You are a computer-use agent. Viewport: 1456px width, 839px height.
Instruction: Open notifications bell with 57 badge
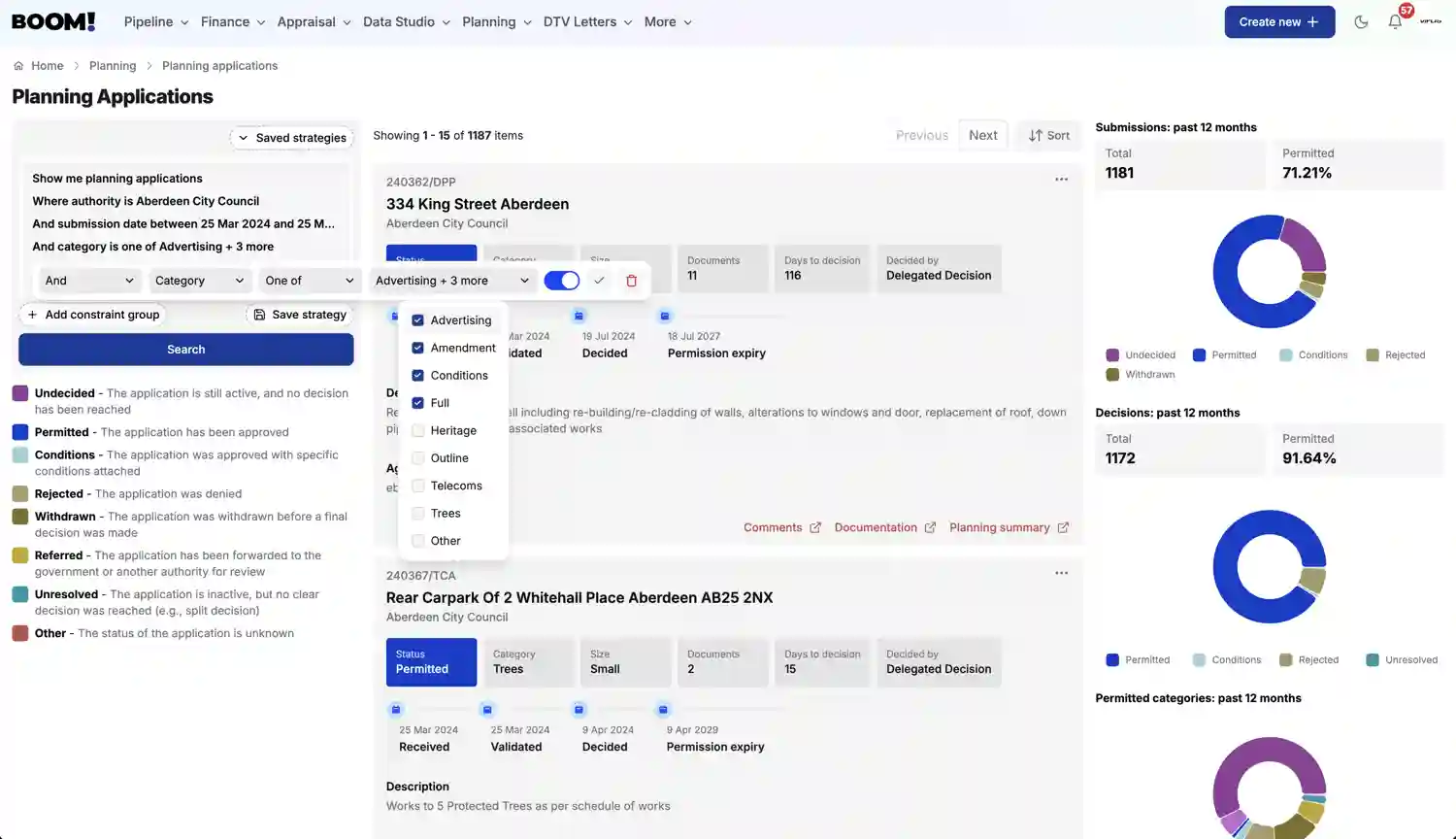(x=1395, y=21)
